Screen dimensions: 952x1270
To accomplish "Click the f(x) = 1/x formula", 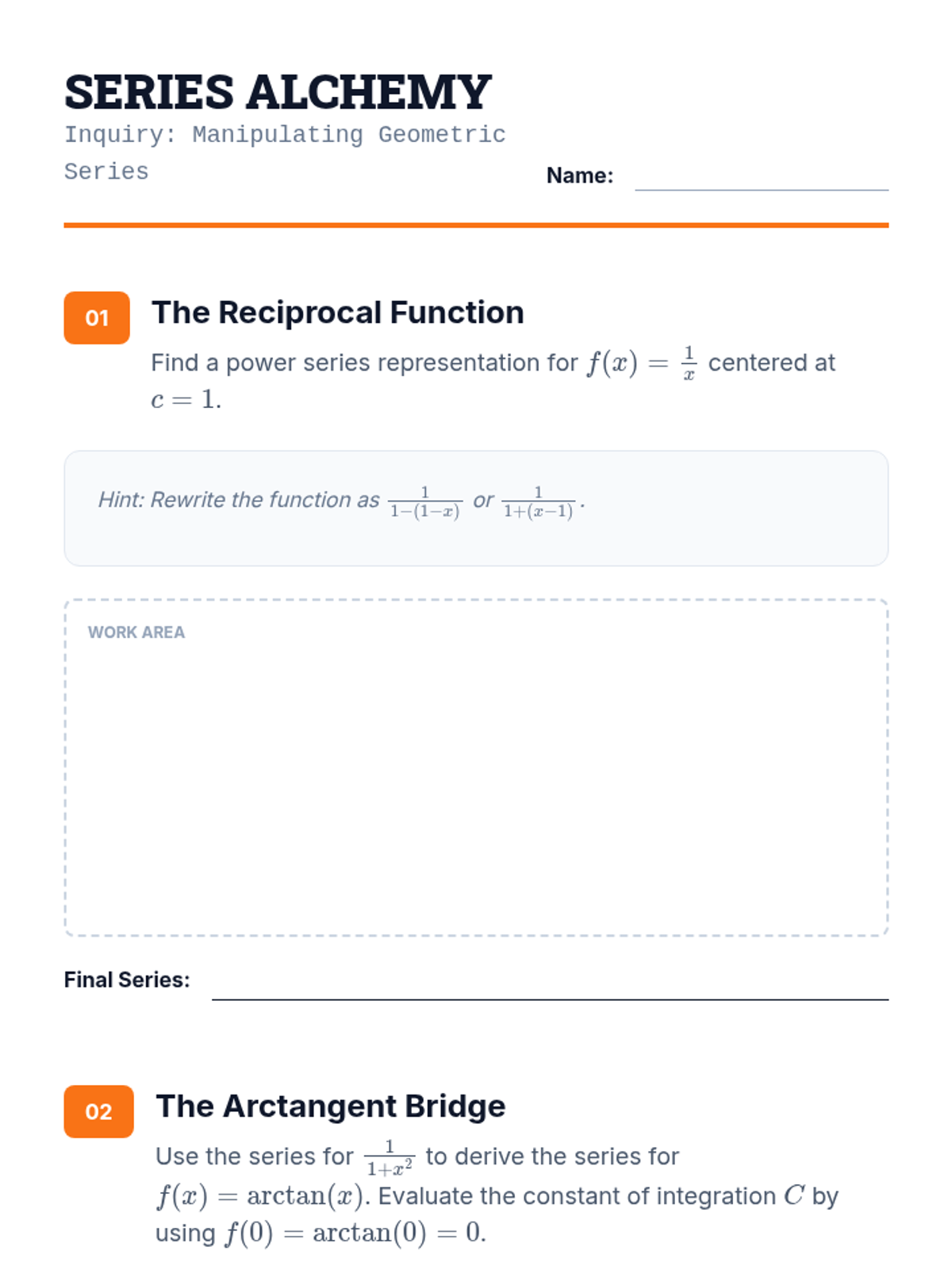I will [641, 364].
